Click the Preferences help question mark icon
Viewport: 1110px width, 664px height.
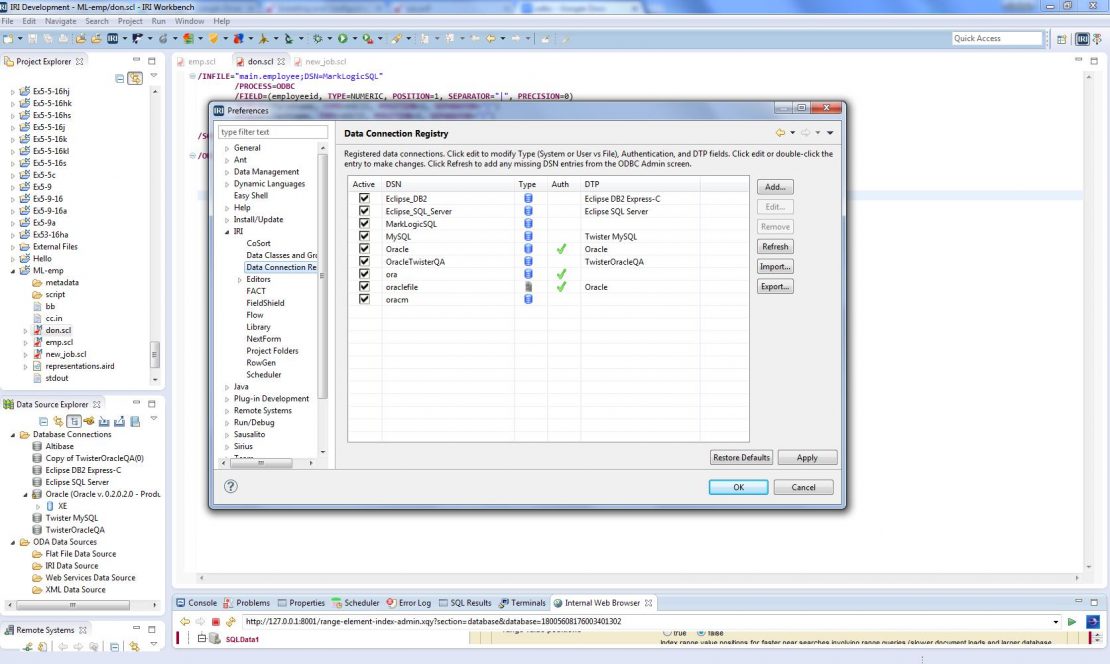[x=231, y=486]
